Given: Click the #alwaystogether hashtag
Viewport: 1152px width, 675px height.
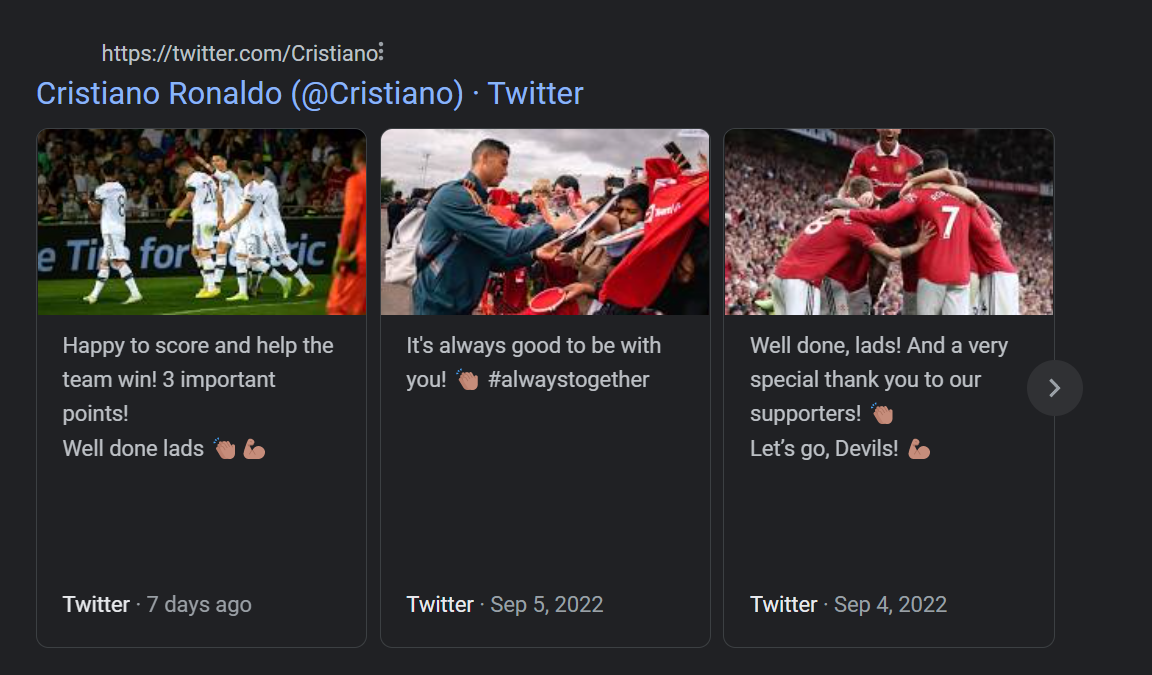Looking at the screenshot, I should tap(569, 380).
